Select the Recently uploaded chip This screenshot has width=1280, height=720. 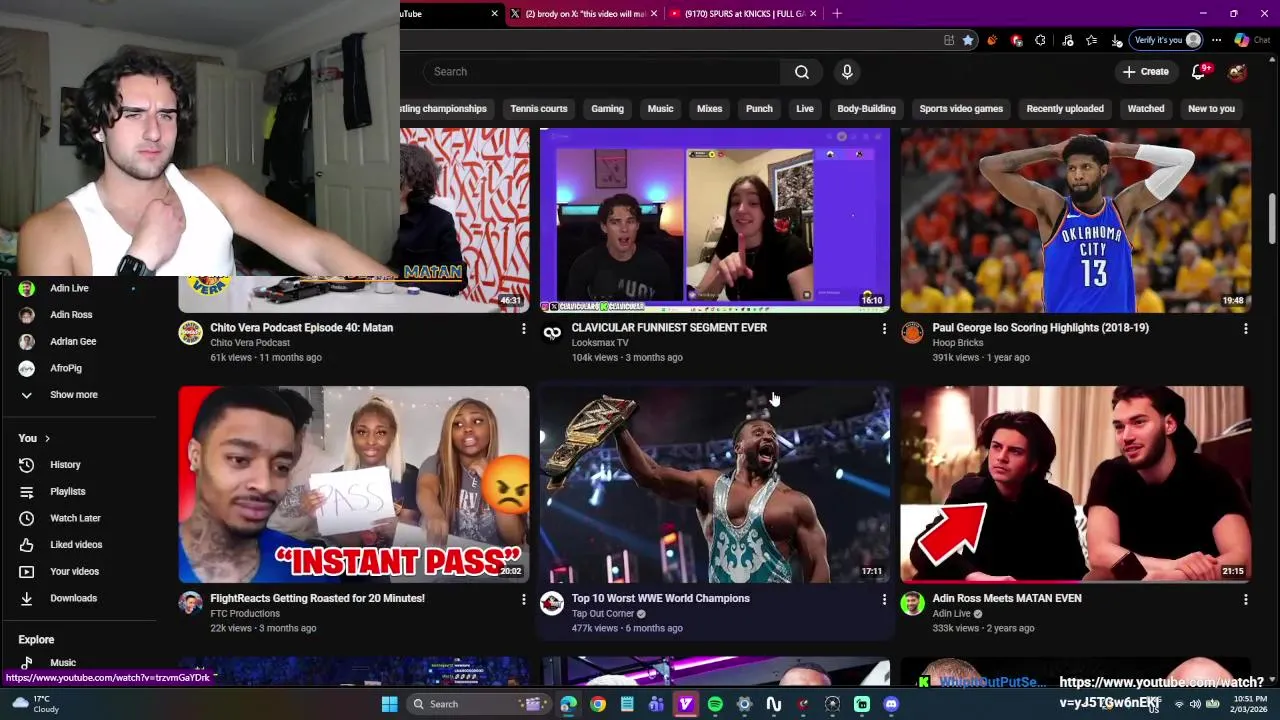pos(1065,109)
